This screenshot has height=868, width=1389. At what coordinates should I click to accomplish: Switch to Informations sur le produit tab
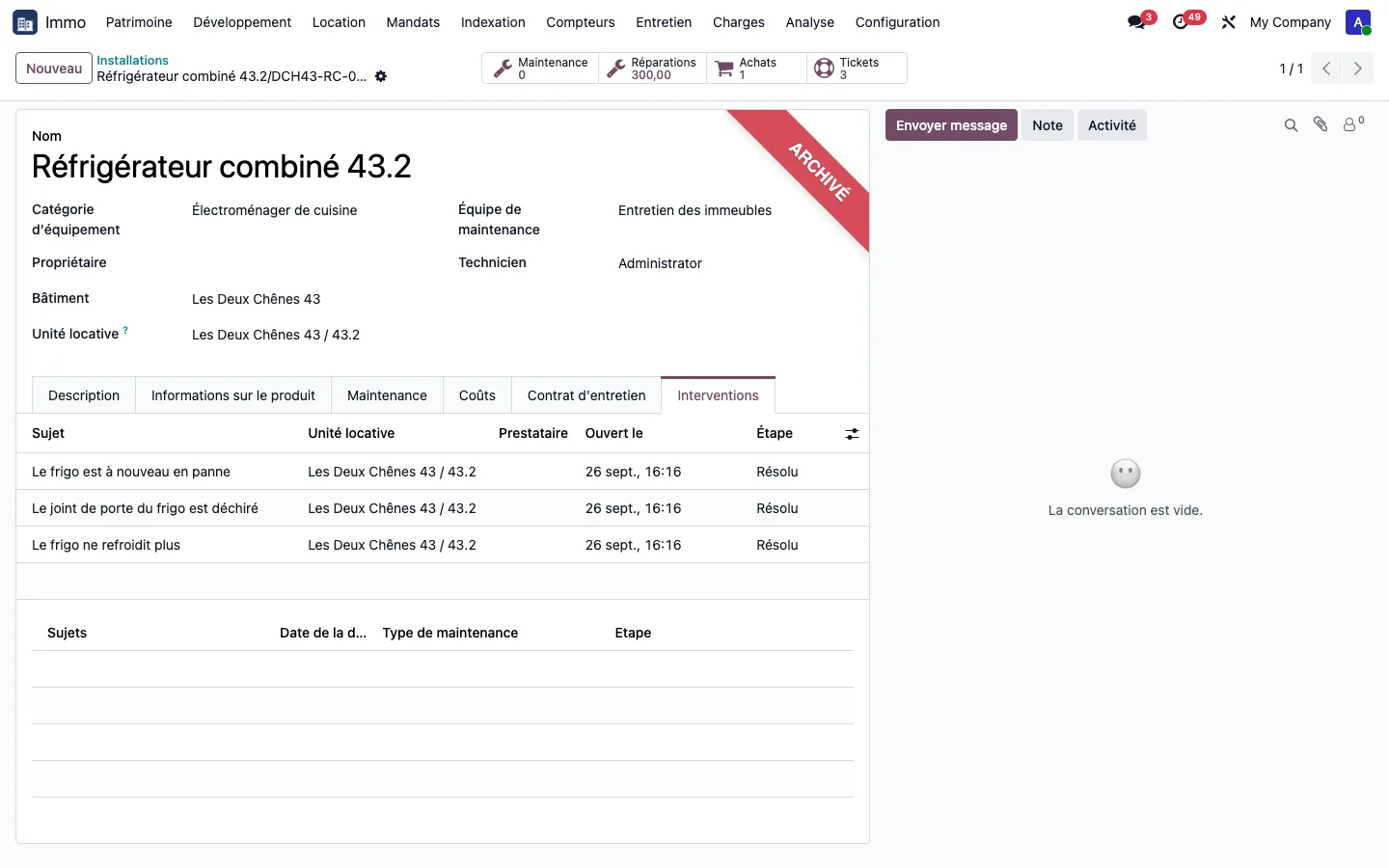pyautogui.click(x=233, y=395)
